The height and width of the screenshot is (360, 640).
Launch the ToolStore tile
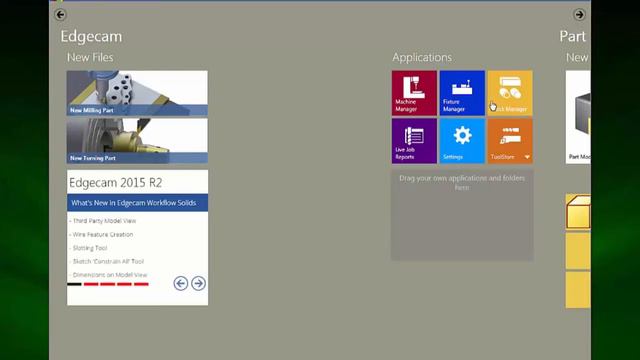click(x=510, y=141)
